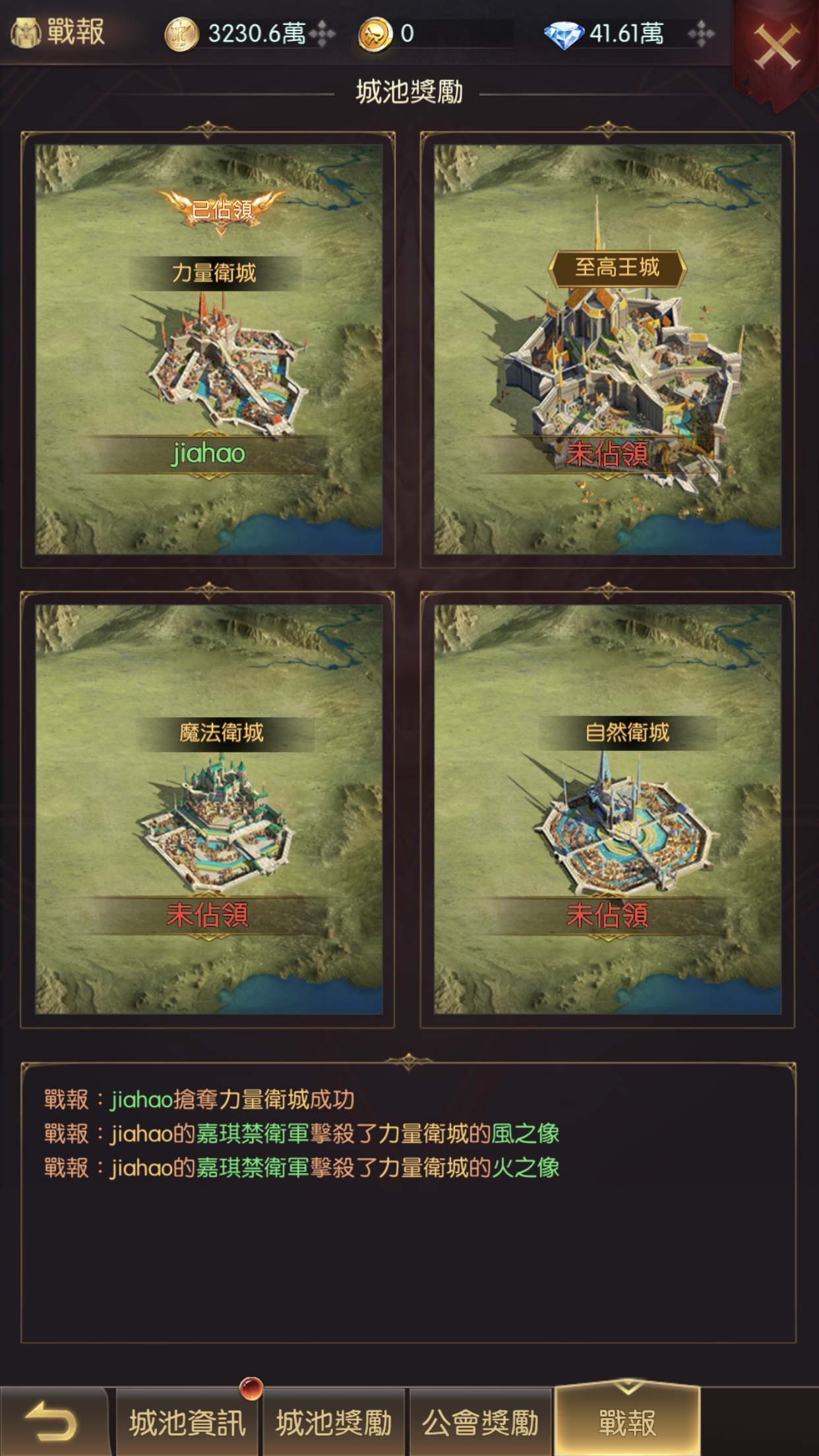Select the 自然衛城 city card
This screenshot has height=1456, width=819.
coord(607,810)
